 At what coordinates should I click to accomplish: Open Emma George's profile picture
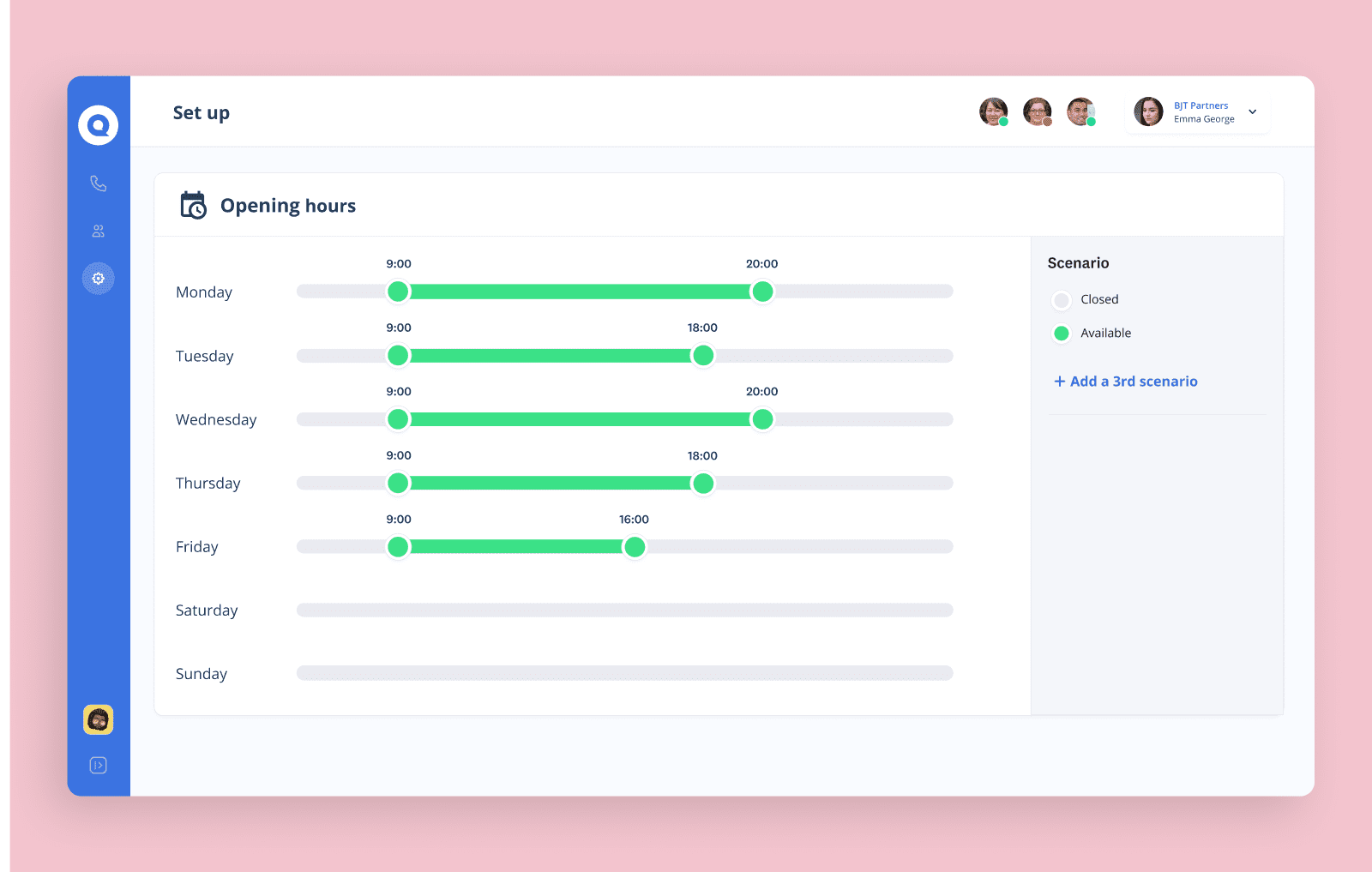[1148, 111]
